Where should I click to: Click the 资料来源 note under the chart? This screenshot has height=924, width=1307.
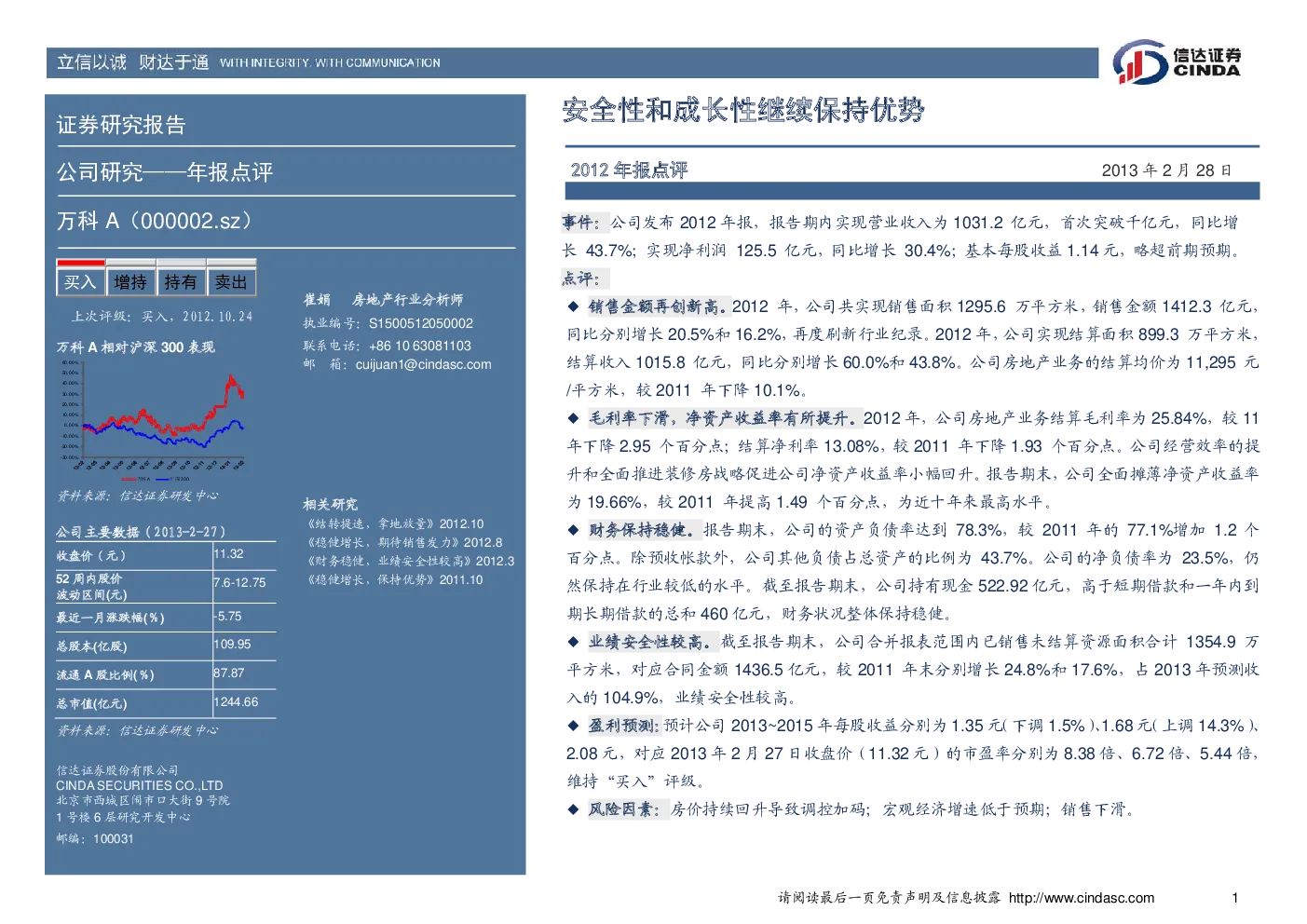coord(137,496)
